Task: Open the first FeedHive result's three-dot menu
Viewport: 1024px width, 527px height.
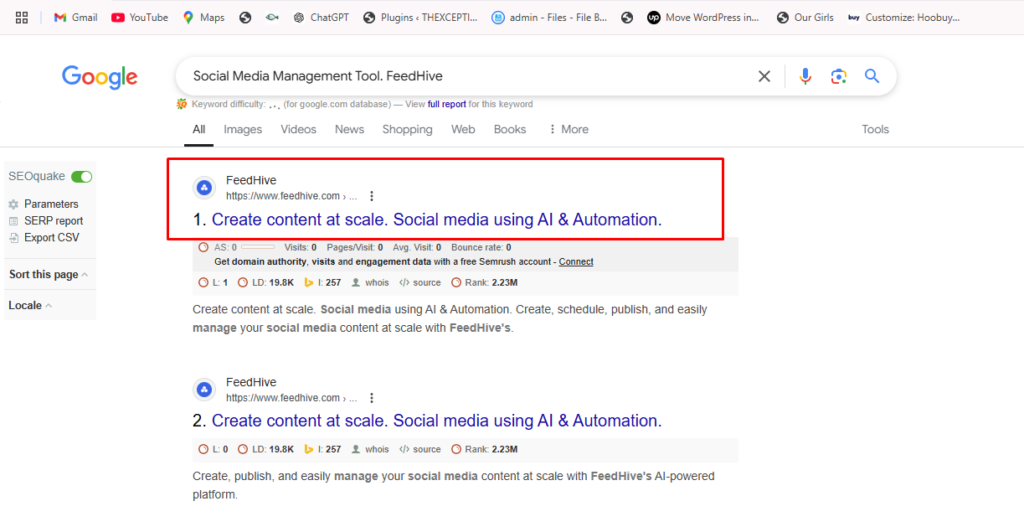Action: [372, 196]
